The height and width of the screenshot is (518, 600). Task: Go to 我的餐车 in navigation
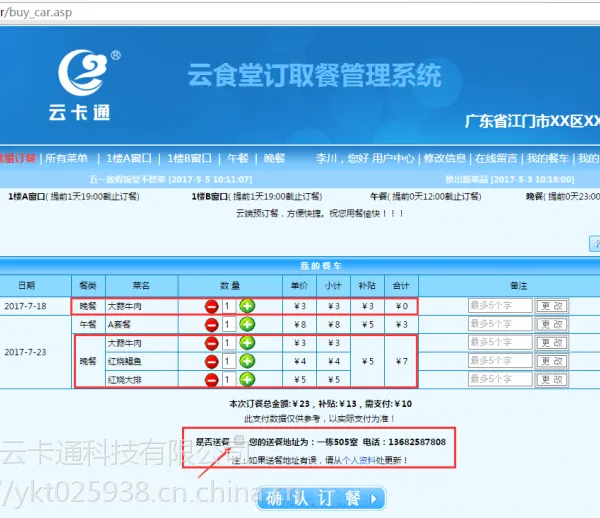coord(547,158)
